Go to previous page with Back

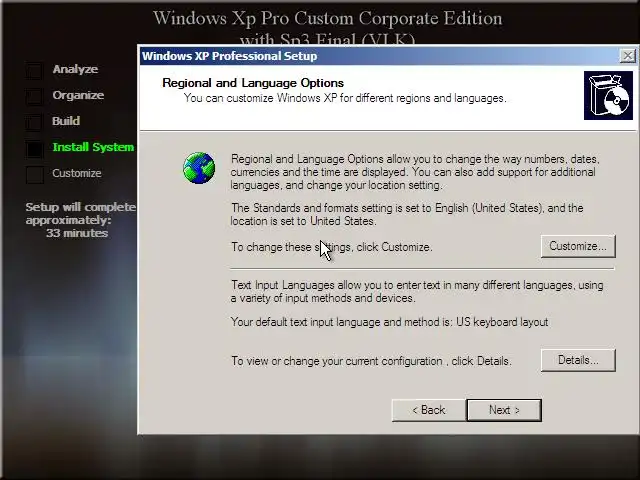(429, 410)
